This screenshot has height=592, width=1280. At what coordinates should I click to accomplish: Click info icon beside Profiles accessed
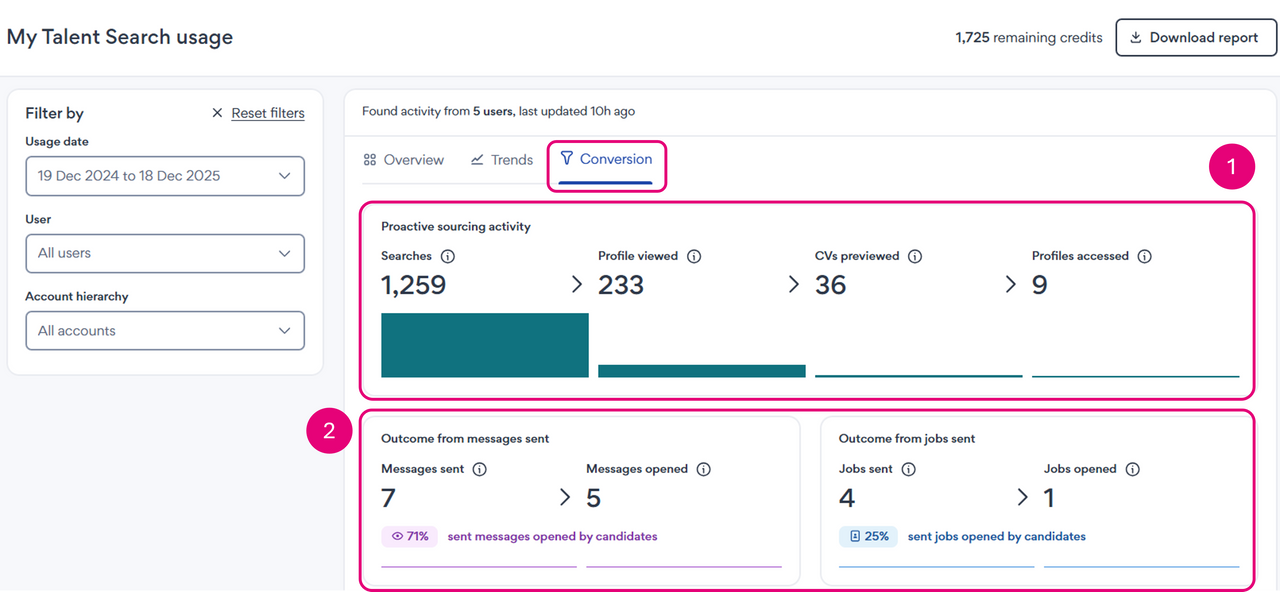click(1145, 256)
